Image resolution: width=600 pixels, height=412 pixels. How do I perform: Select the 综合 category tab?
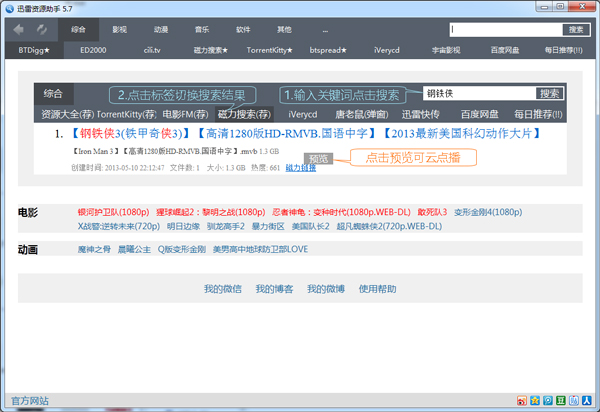[x=78, y=29]
